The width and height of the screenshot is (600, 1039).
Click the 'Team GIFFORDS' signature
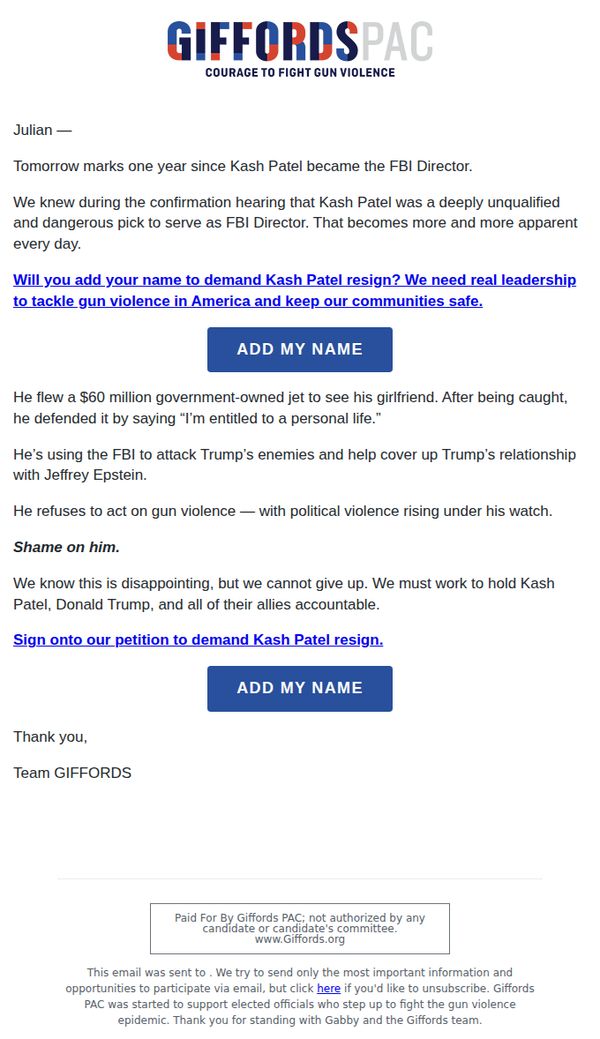(x=72, y=773)
